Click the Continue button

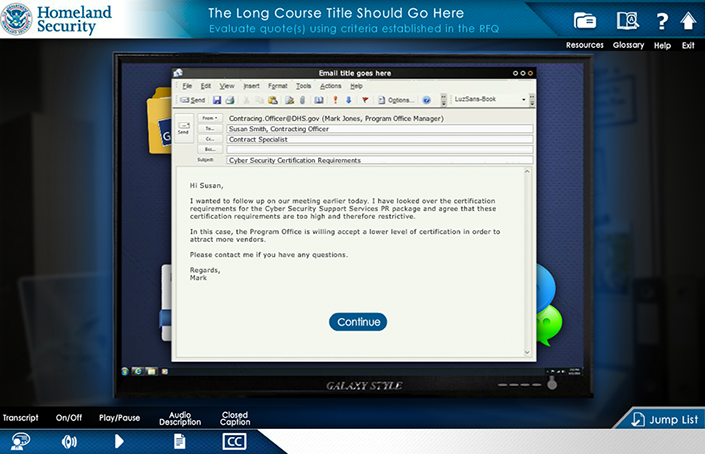(x=358, y=322)
